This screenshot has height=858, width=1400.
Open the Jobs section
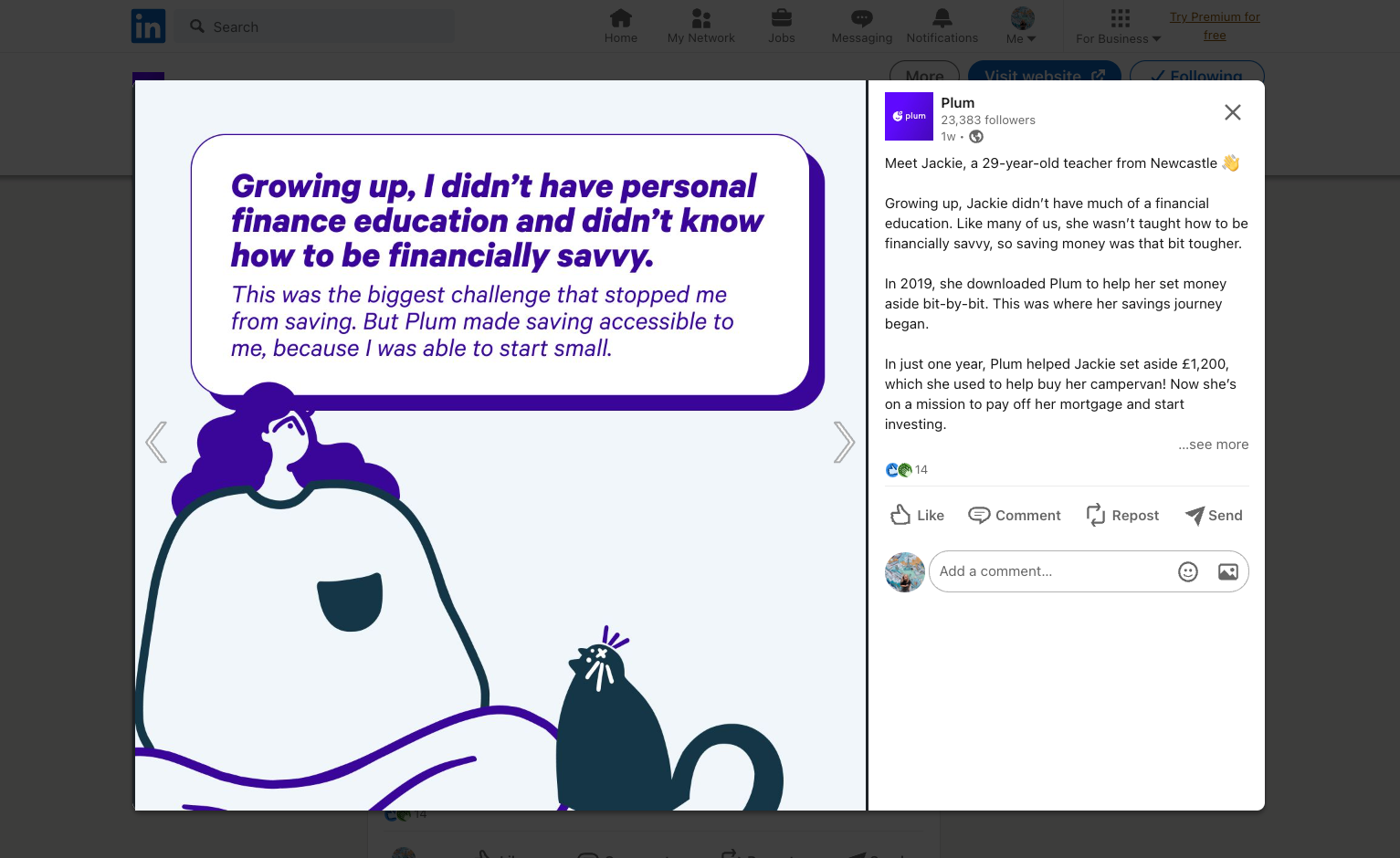[782, 26]
